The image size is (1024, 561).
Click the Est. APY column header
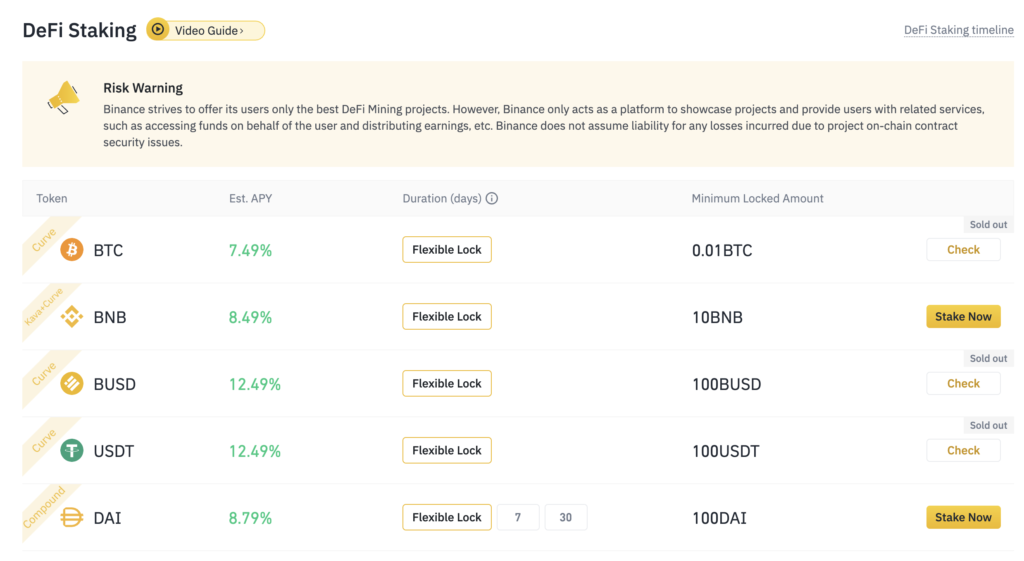tap(250, 199)
